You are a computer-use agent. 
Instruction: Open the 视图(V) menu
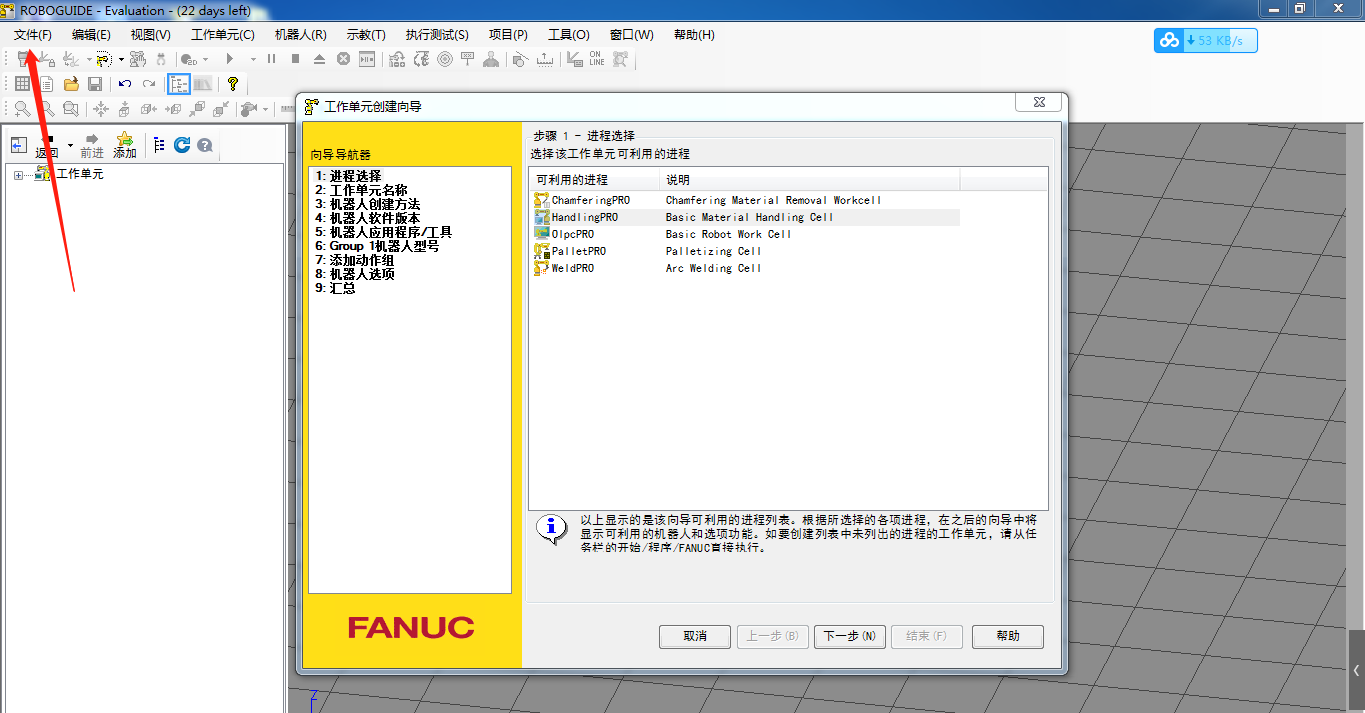[150, 35]
